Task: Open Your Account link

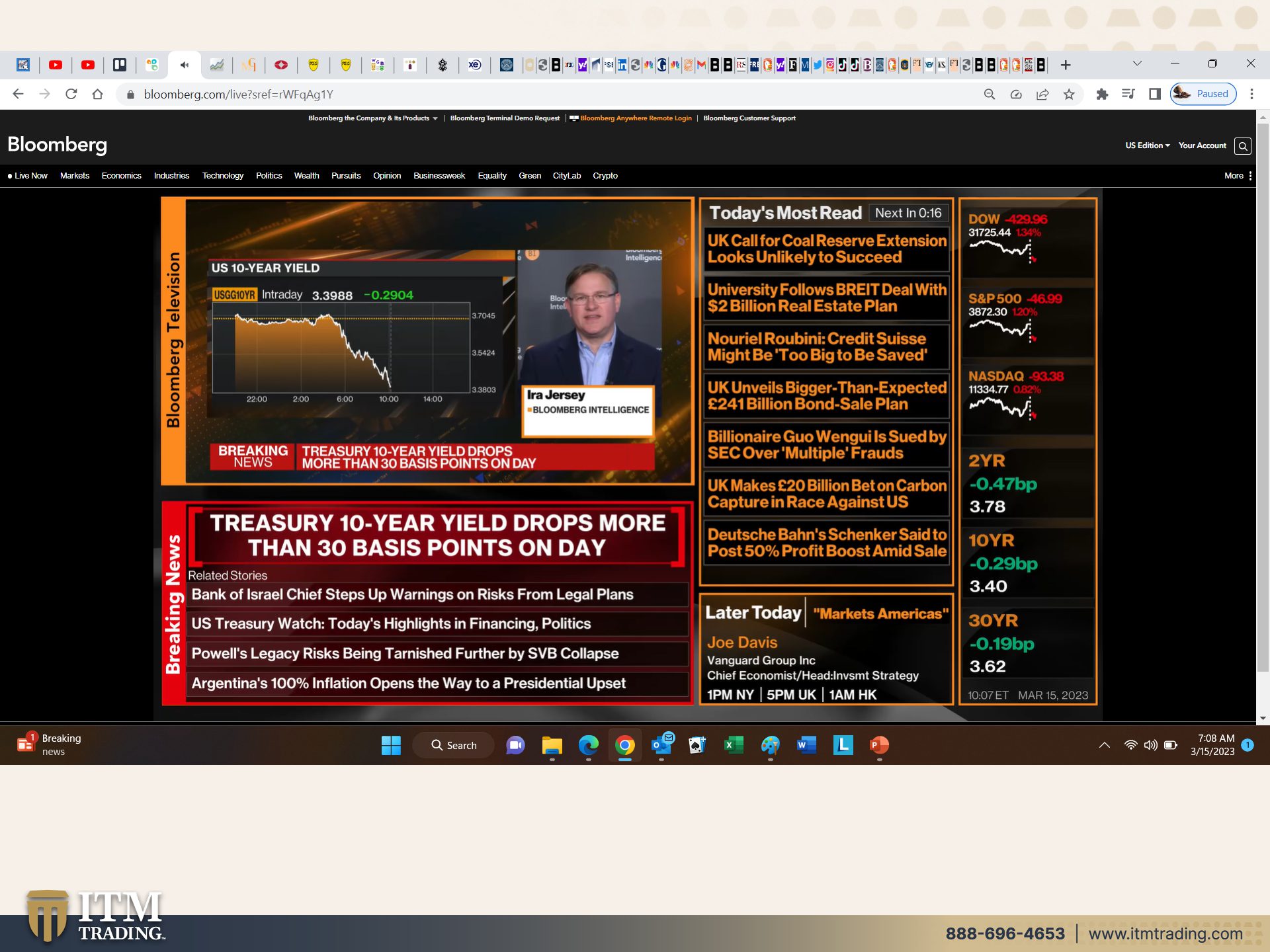Action: (1202, 145)
